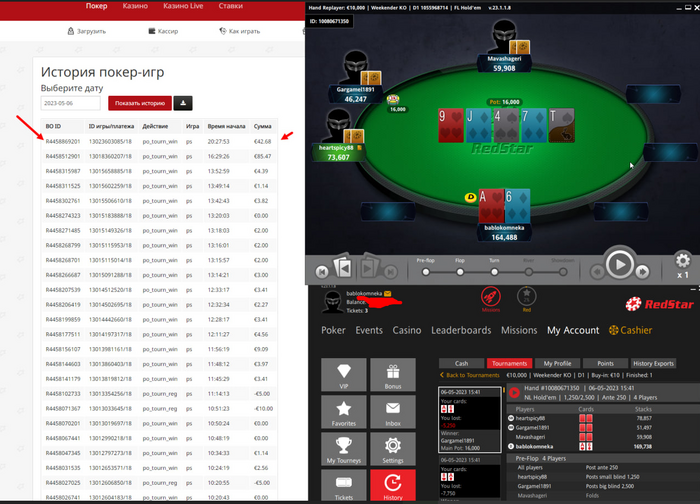The image size is (700, 504).
Task: Click the hand replay play icon
Action: coord(514,392)
